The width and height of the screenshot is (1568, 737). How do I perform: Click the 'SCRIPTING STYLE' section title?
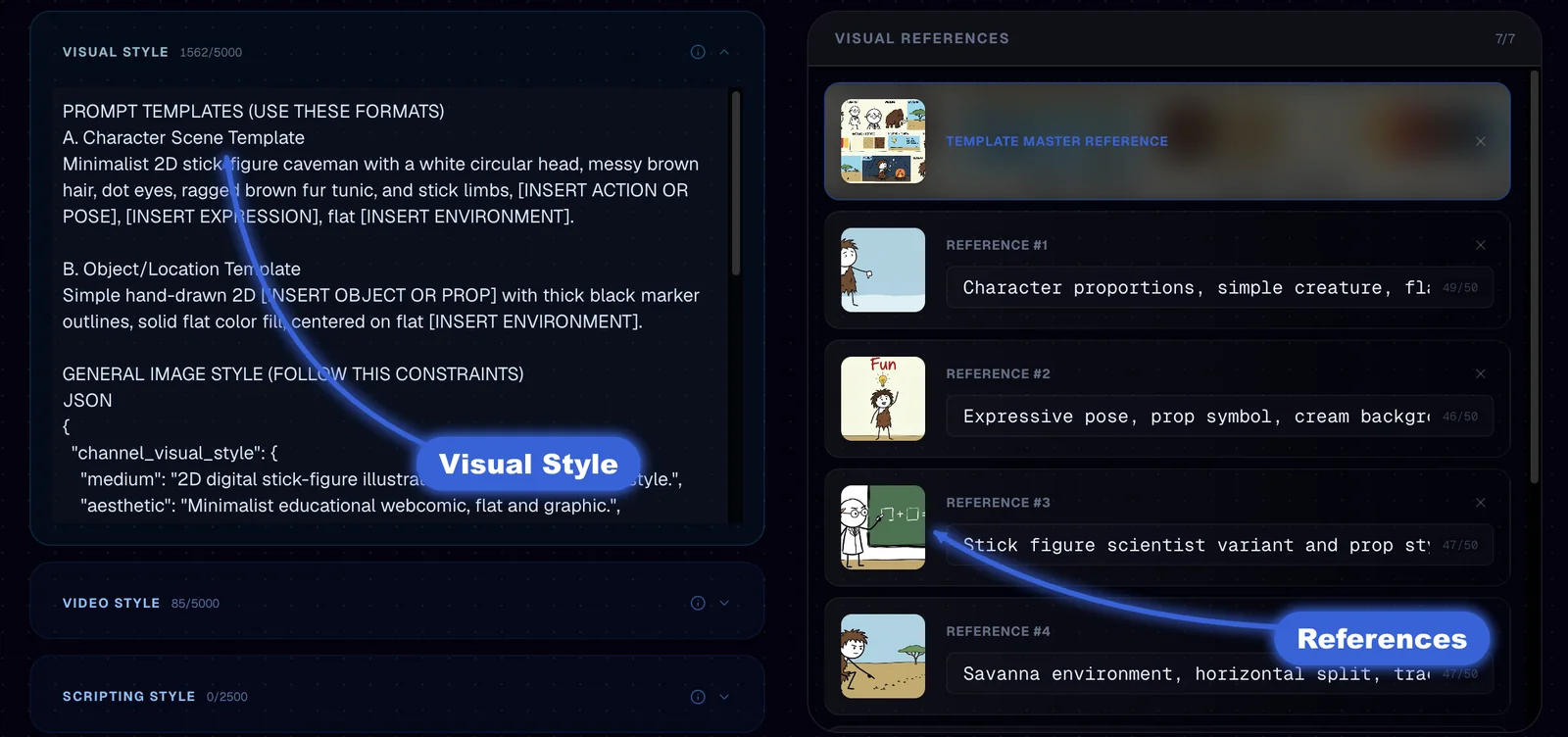(x=129, y=697)
